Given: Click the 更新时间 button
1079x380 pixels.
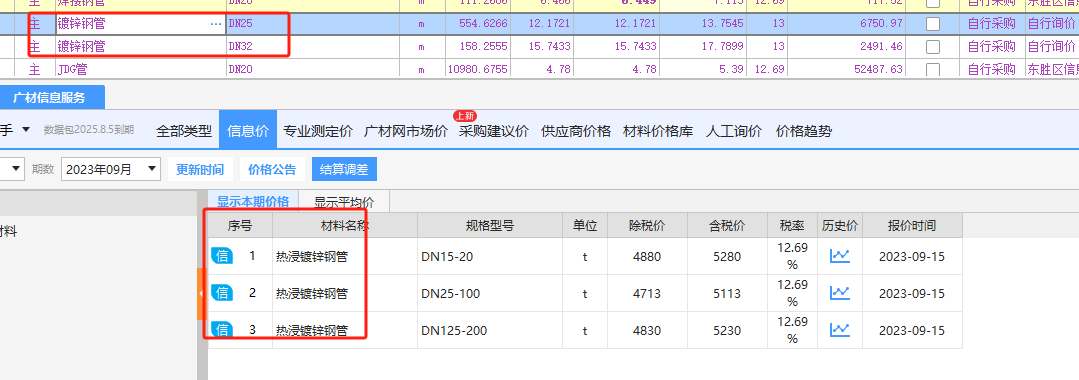Looking at the screenshot, I should (200, 169).
